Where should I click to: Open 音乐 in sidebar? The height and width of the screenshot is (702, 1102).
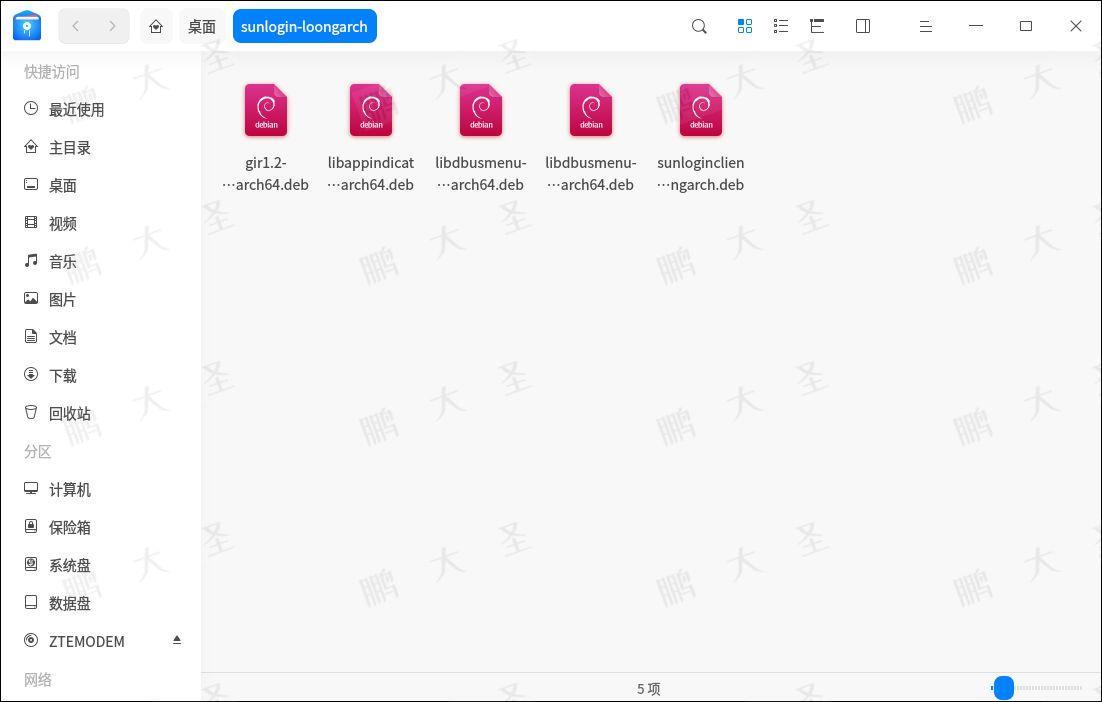tap(101, 261)
